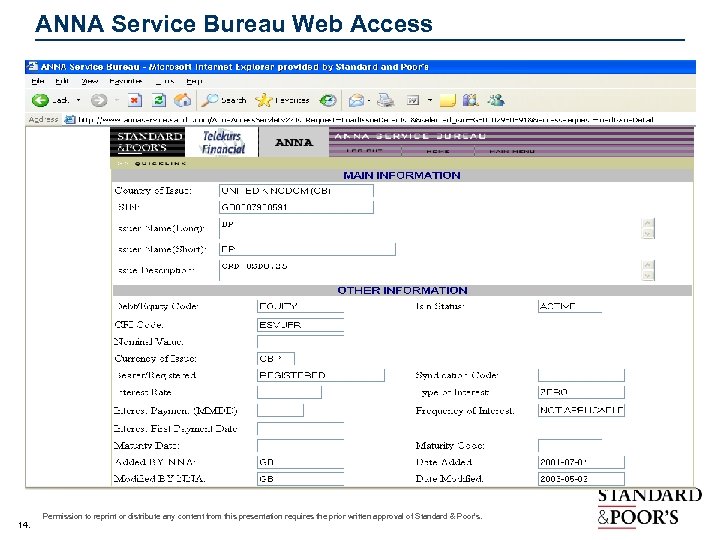Screen dimensions: 720x540
Task: Open Favorites with the star icon
Action: pyautogui.click(x=282, y=100)
